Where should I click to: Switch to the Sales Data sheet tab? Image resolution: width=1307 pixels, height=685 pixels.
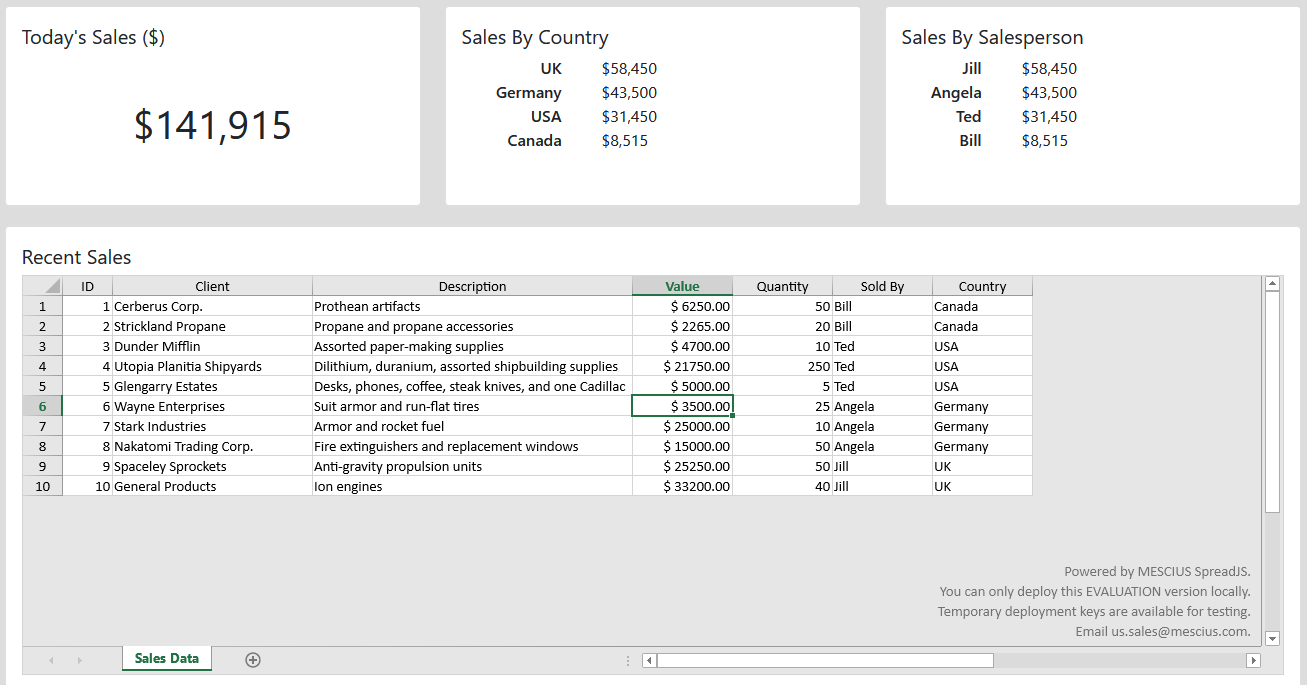166,660
